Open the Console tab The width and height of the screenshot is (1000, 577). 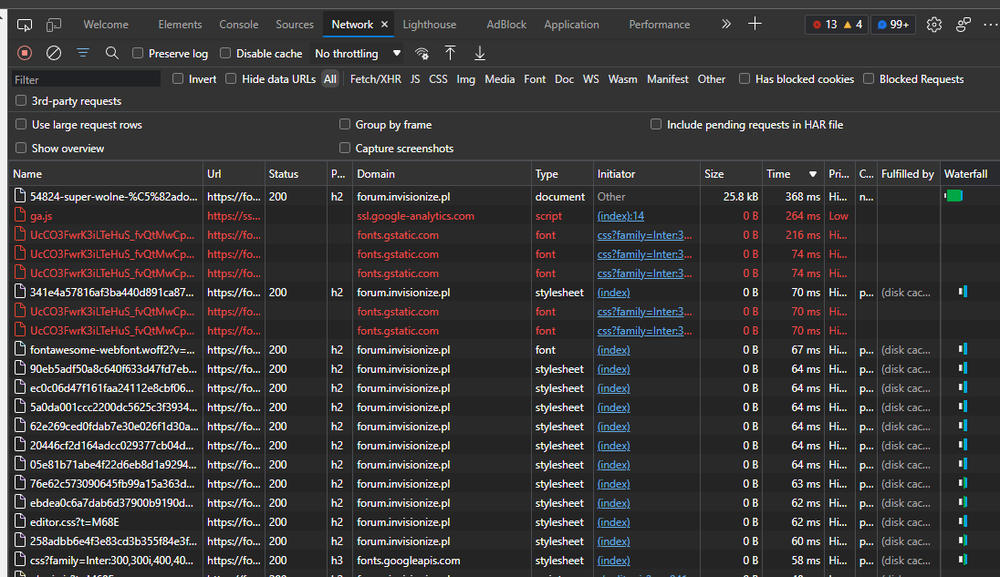[239, 24]
